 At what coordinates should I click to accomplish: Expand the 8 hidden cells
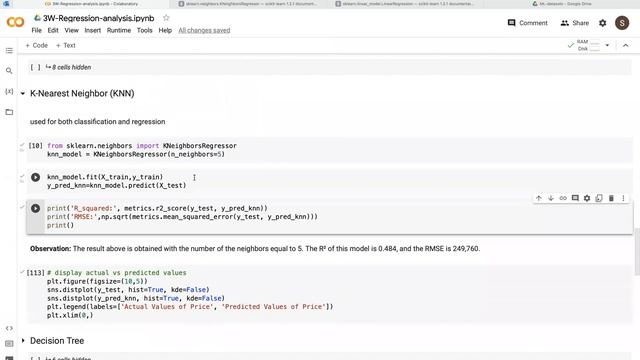pos(69,67)
